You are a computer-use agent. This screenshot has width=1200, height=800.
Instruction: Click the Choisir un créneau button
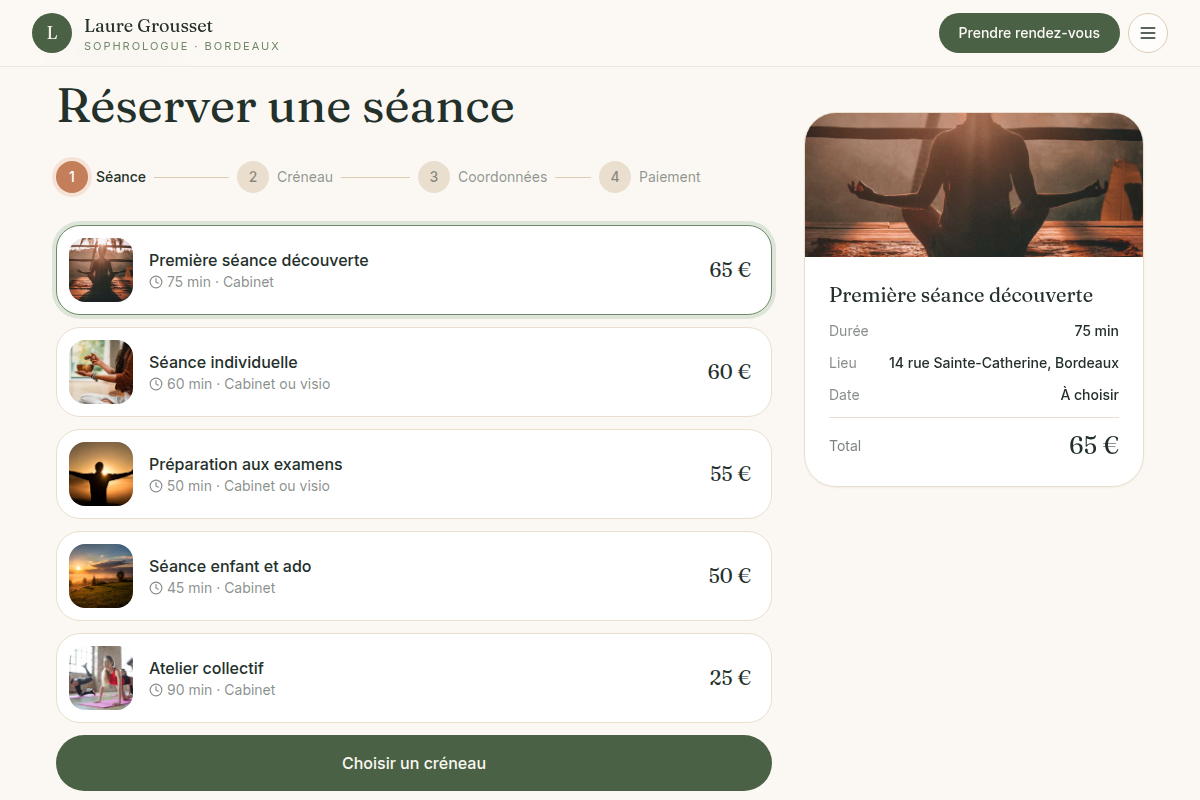coord(414,763)
